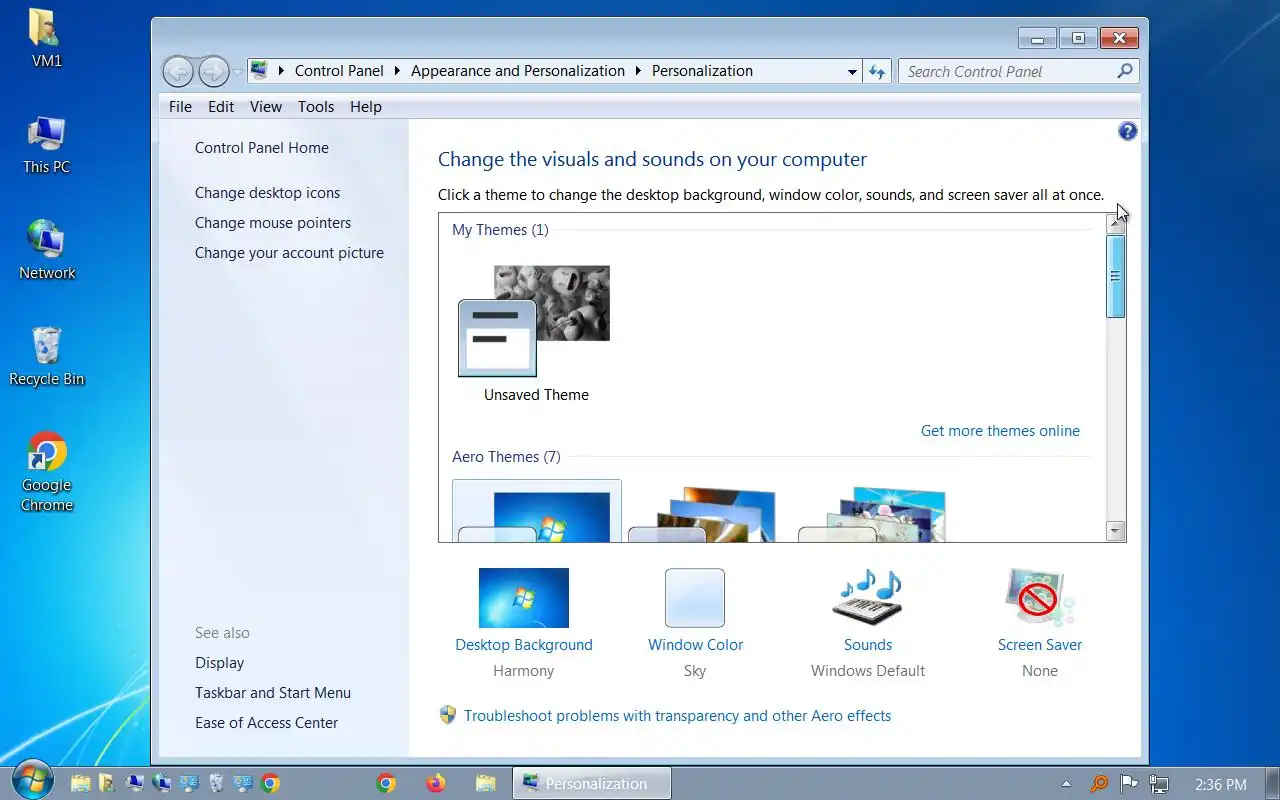Open the Windows Start button

pos(31,781)
